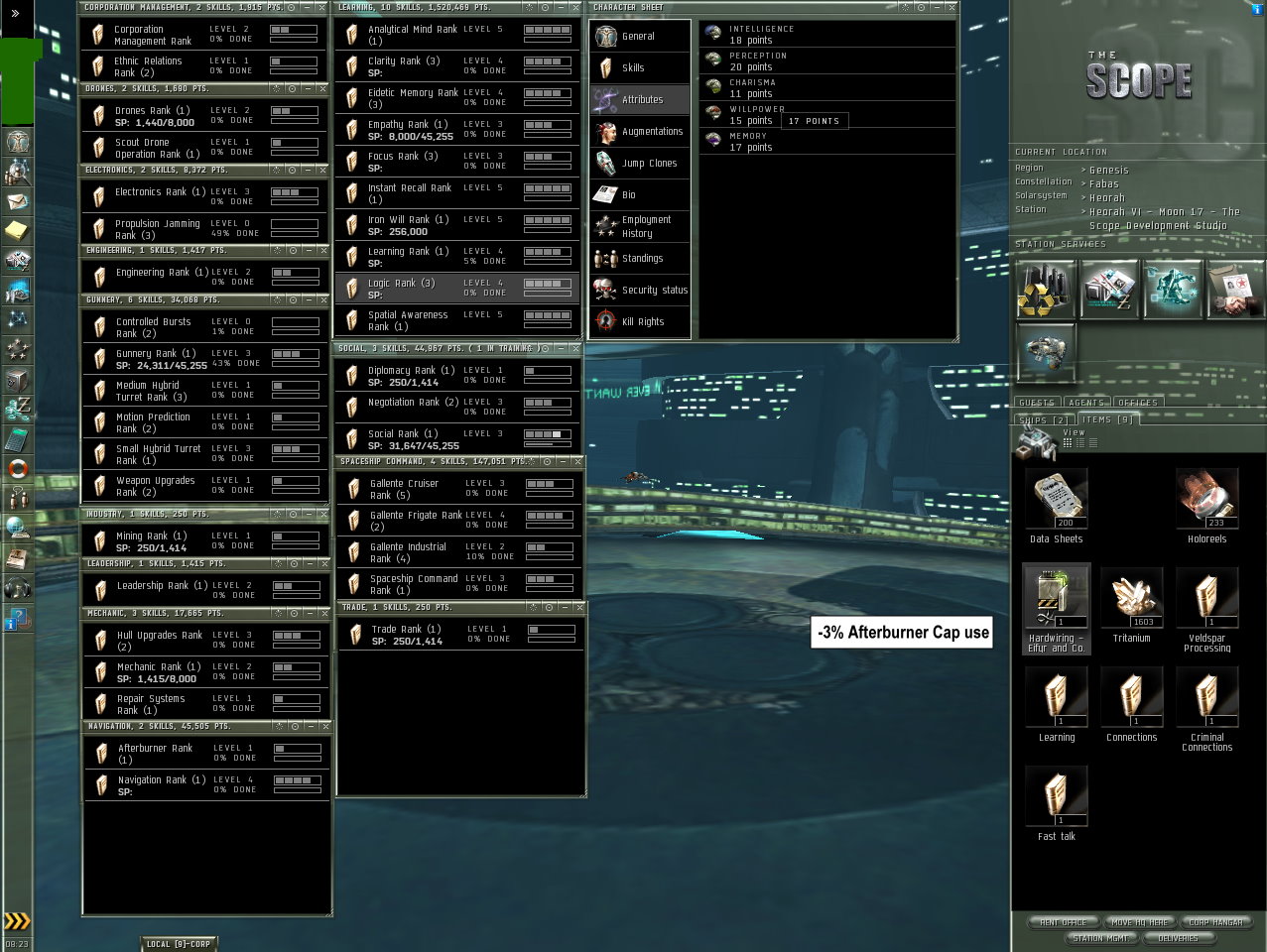The height and width of the screenshot is (952, 1267).
Task: Select the Connections skillbook item
Action: pyautogui.click(x=1131, y=705)
